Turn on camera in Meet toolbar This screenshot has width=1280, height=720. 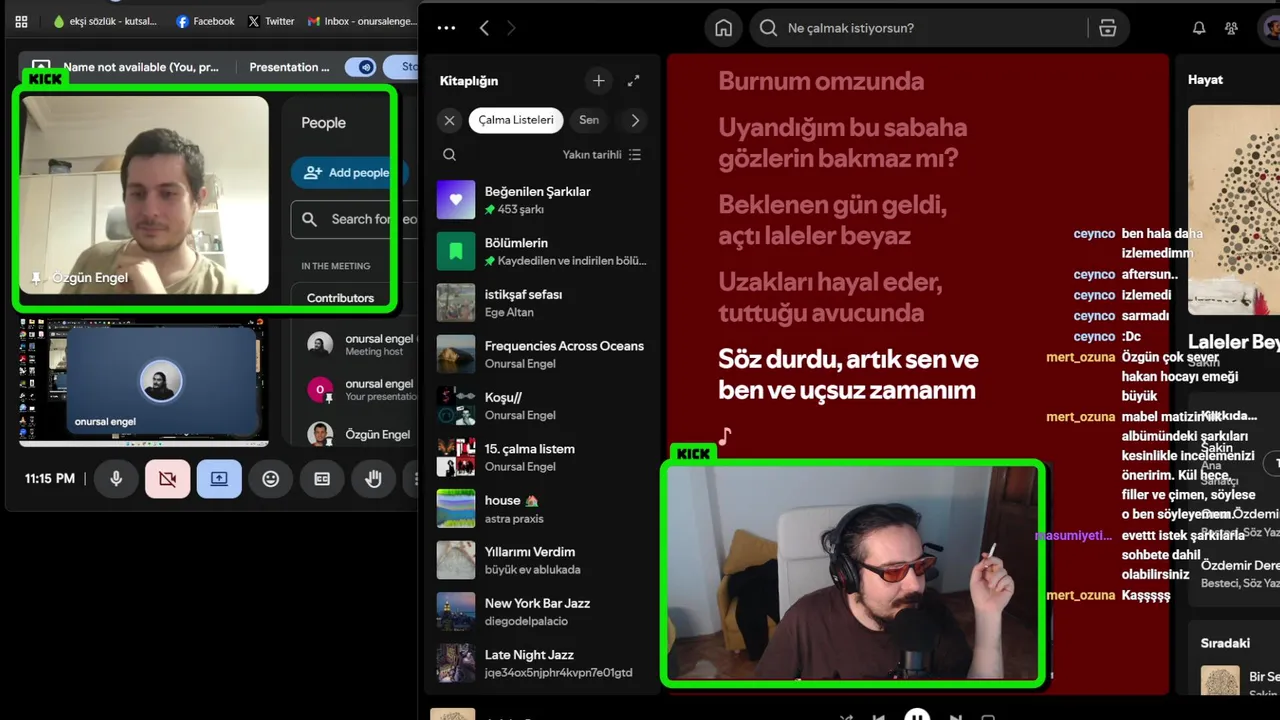tap(167, 479)
